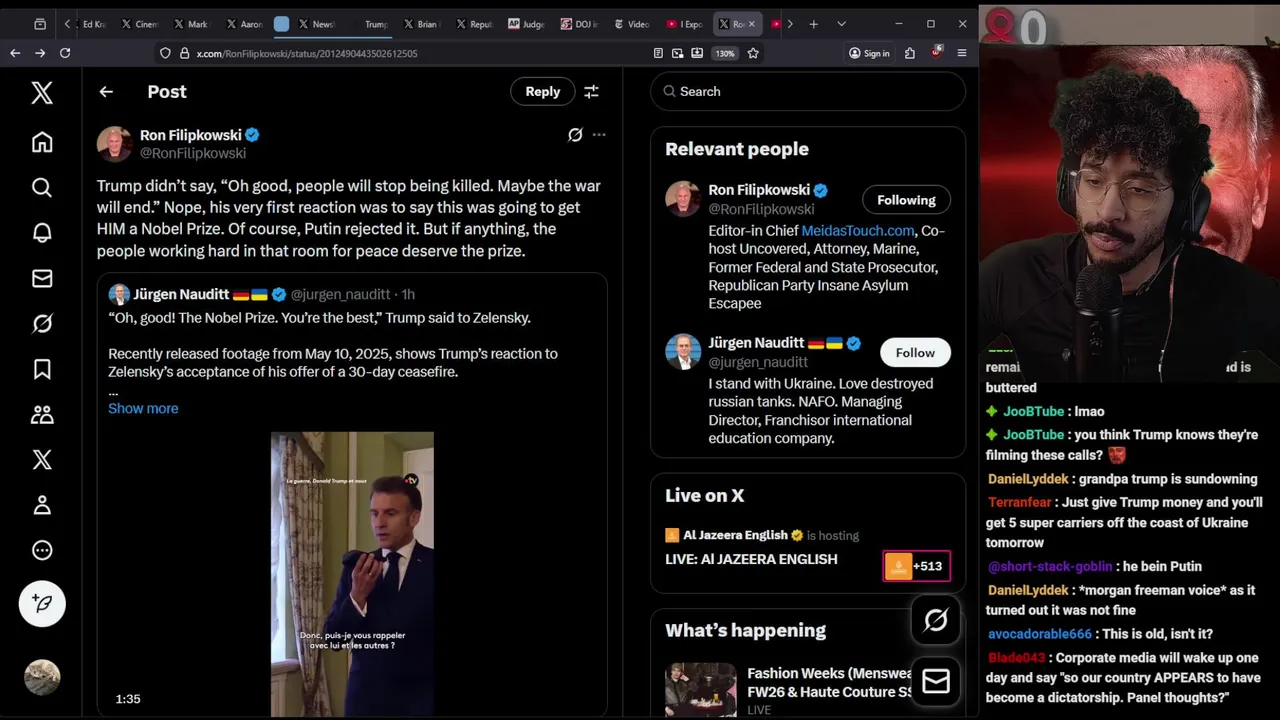Screen dimensions: 1280x720
Task: Open Premium X icon in lower sidebar
Action: [42, 459]
